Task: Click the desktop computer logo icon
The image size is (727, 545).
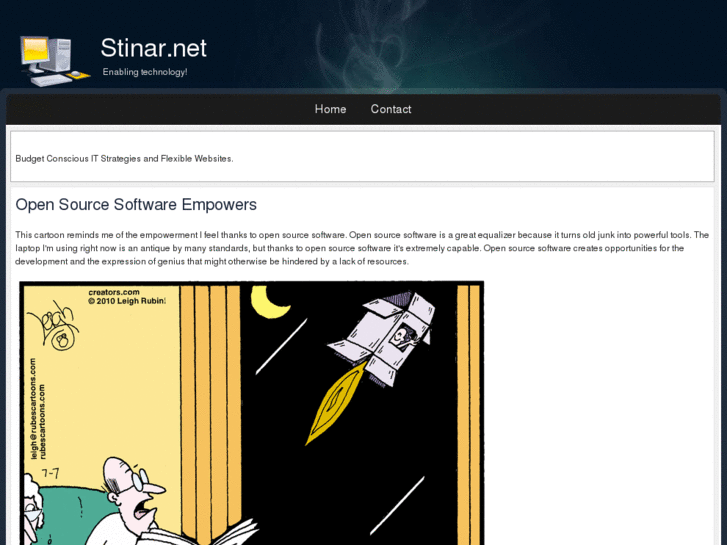Action: coord(55,61)
